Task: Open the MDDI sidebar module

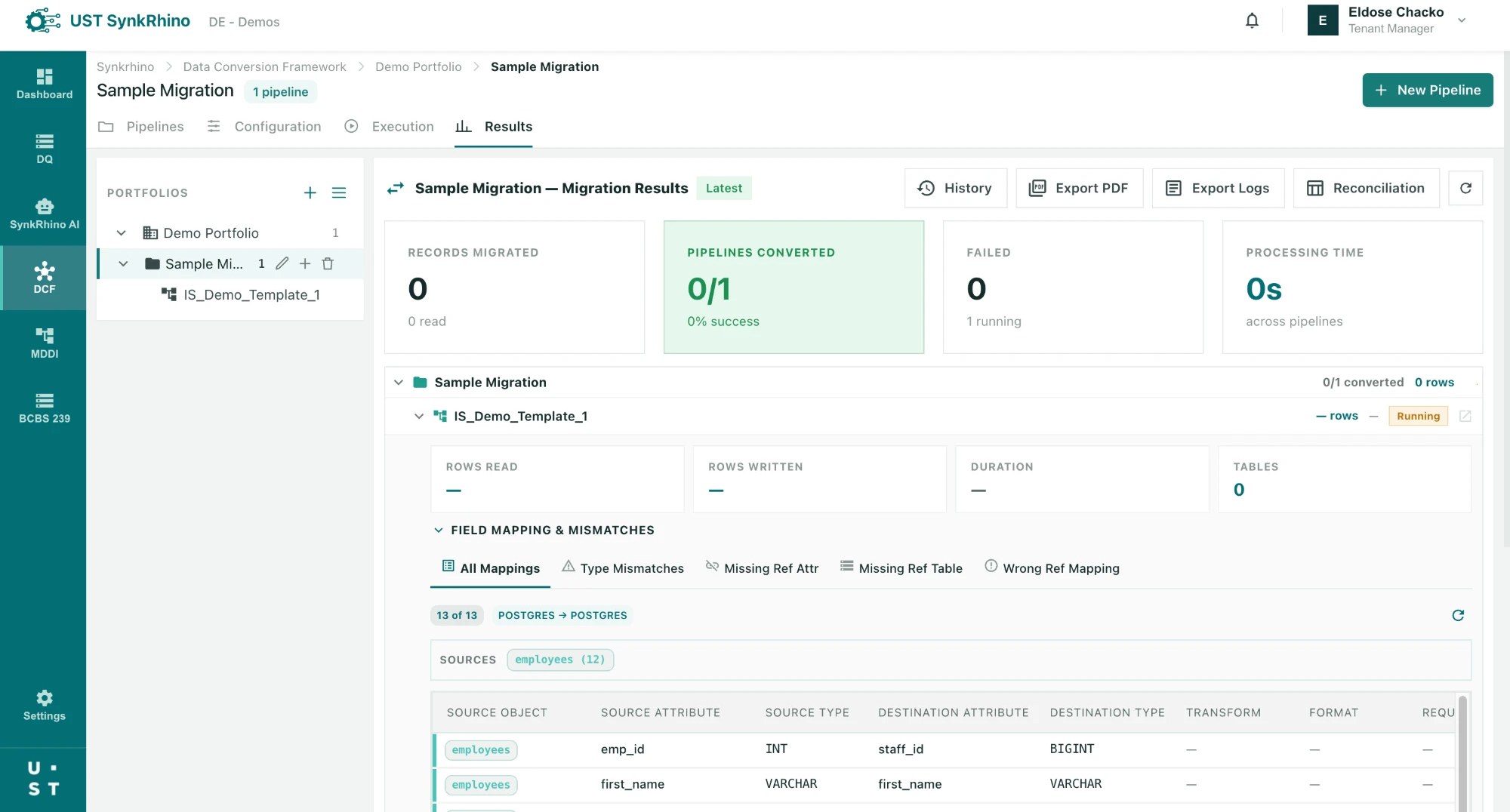Action: 44,343
